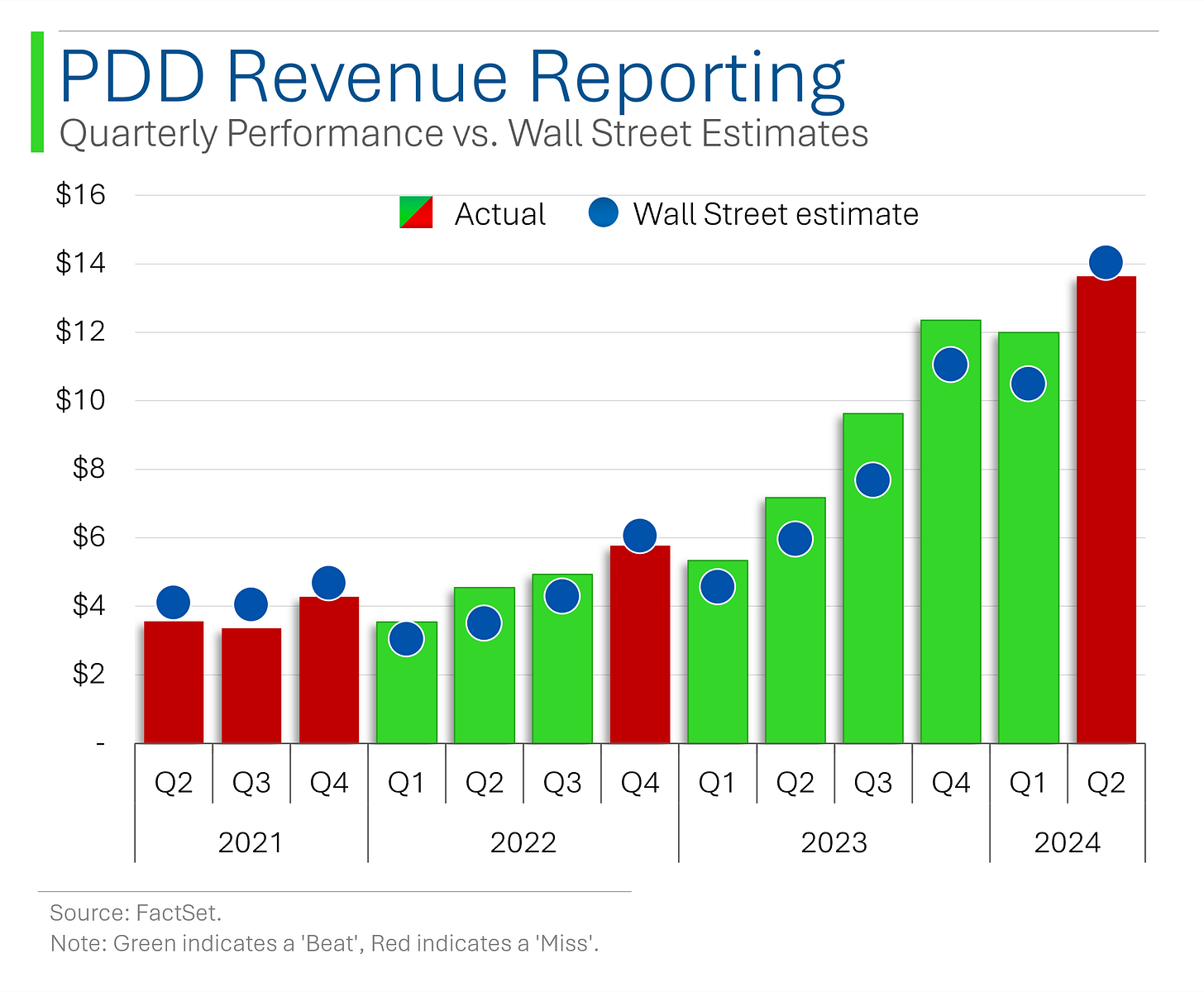This screenshot has width=1204, height=992.
Task: Click the Q2 label under 2024
Action: tap(1106, 783)
